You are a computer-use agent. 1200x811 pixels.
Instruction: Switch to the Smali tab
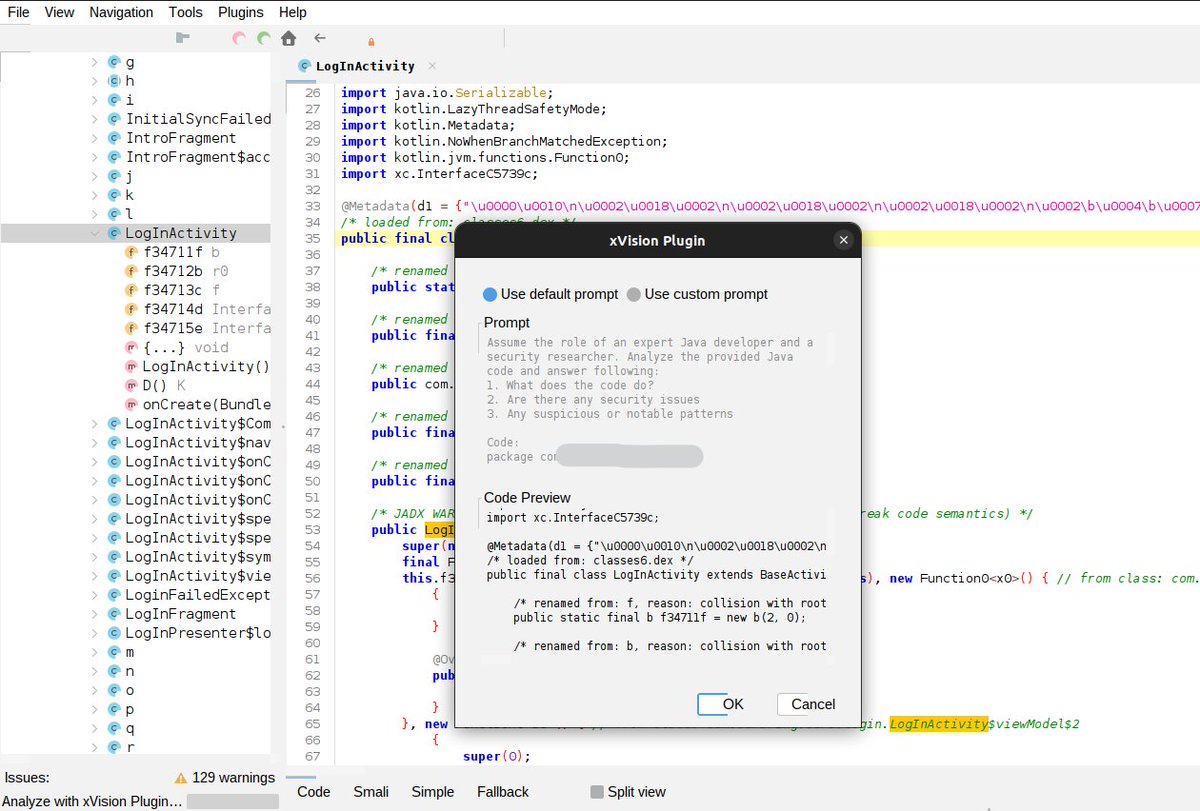point(370,791)
